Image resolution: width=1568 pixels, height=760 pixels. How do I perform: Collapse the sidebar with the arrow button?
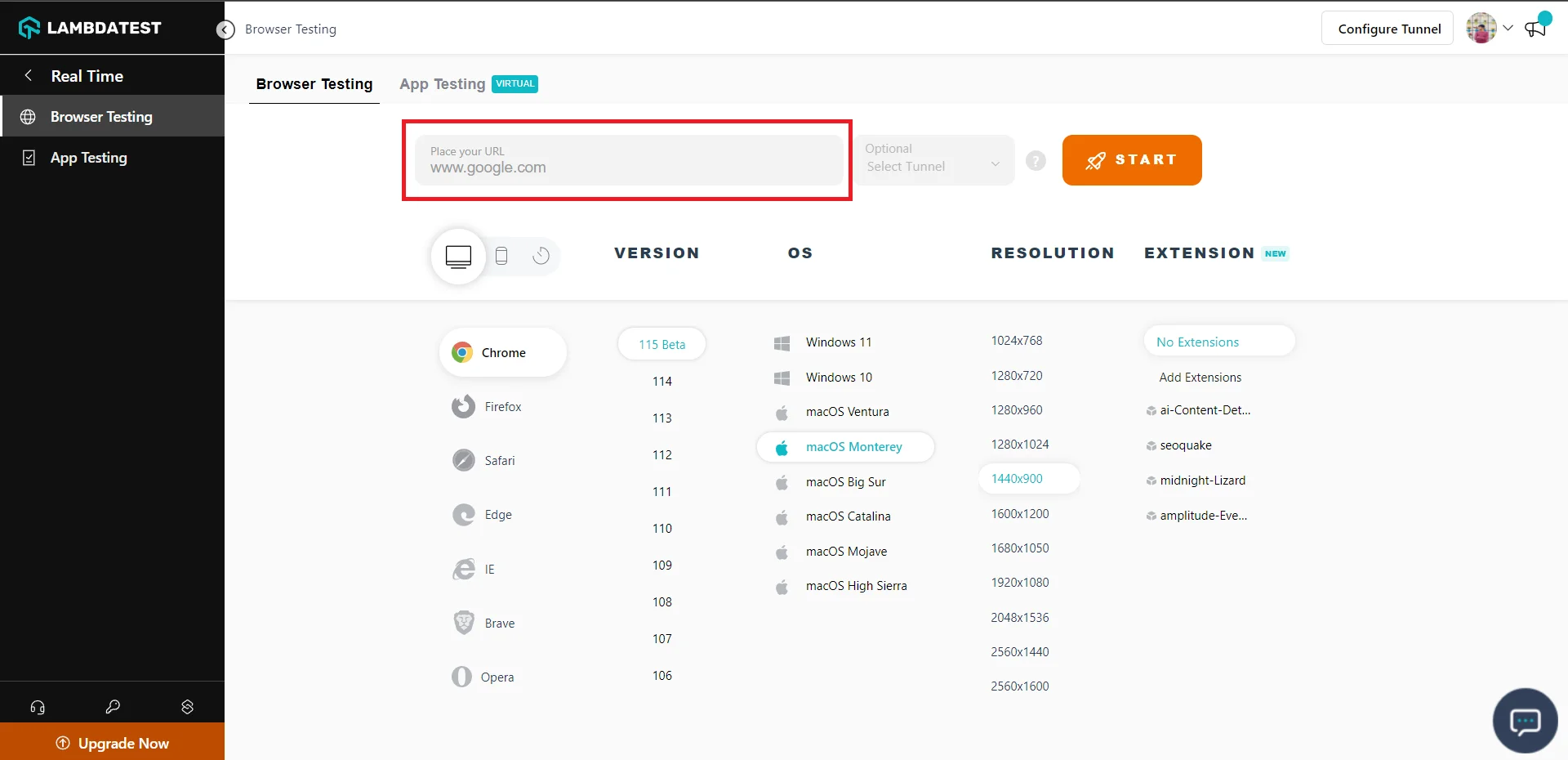pyautogui.click(x=225, y=29)
